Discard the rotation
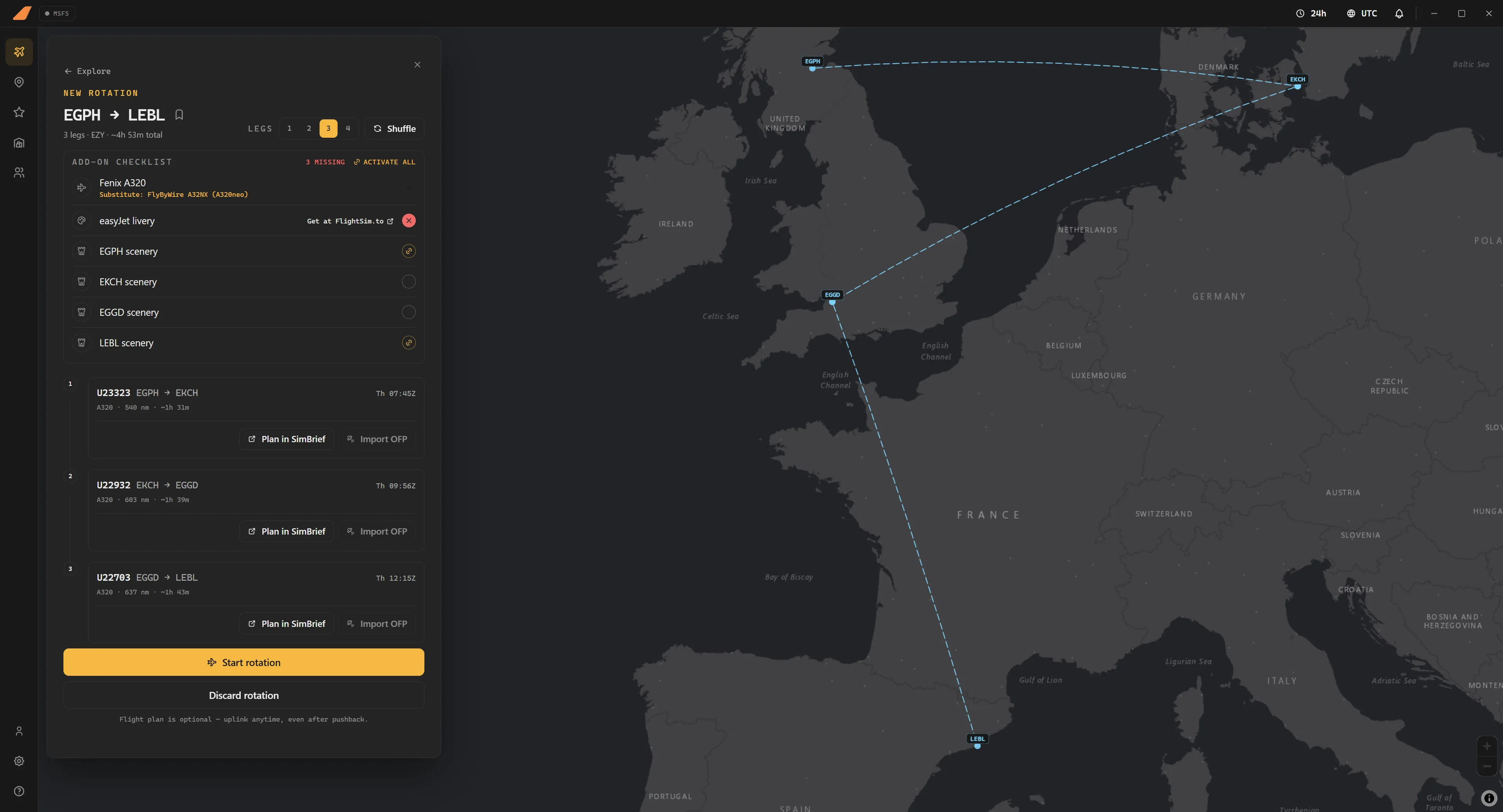This screenshot has width=1503, height=812. [244, 695]
